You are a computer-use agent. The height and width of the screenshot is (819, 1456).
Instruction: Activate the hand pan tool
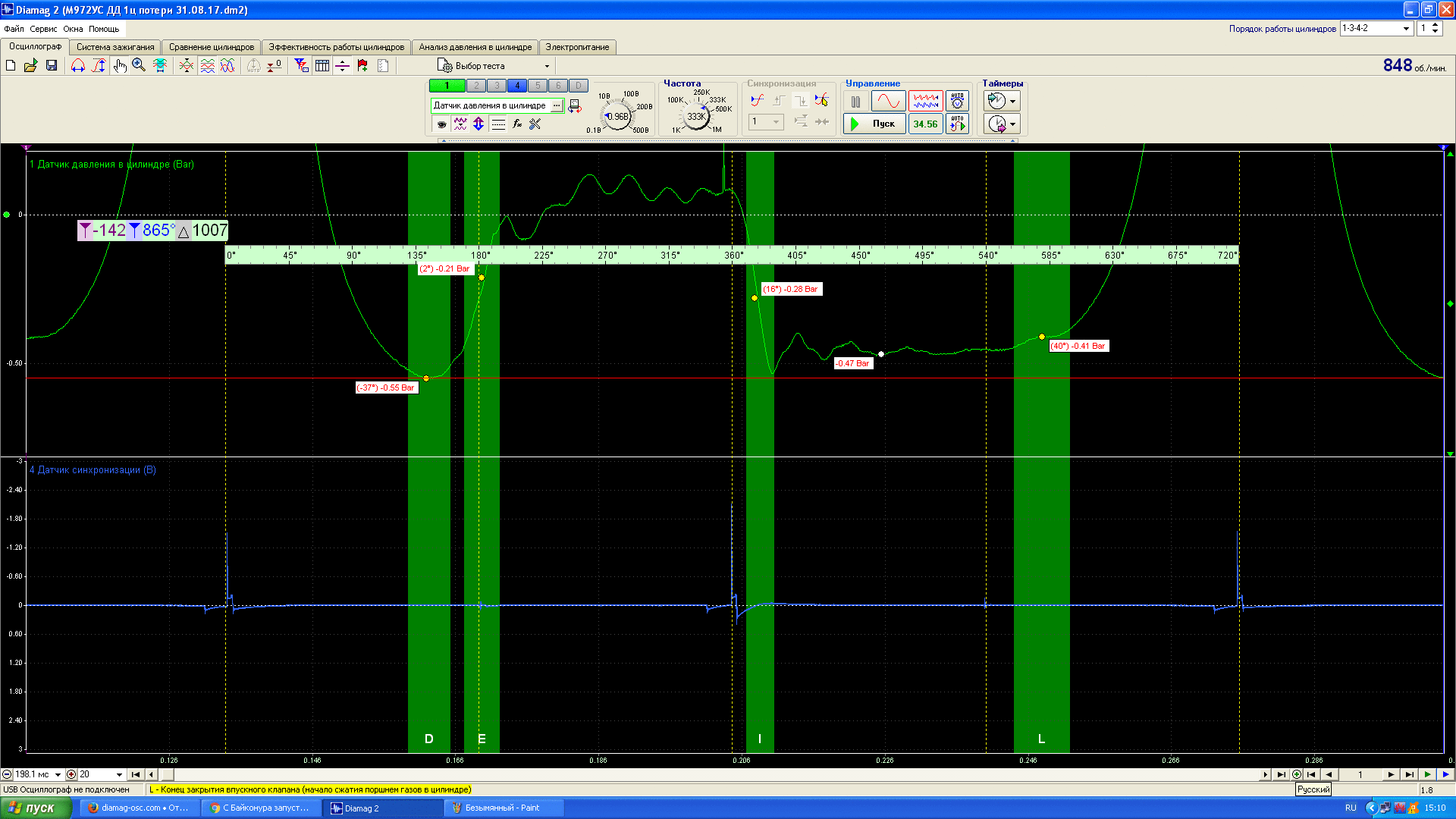click(x=120, y=66)
